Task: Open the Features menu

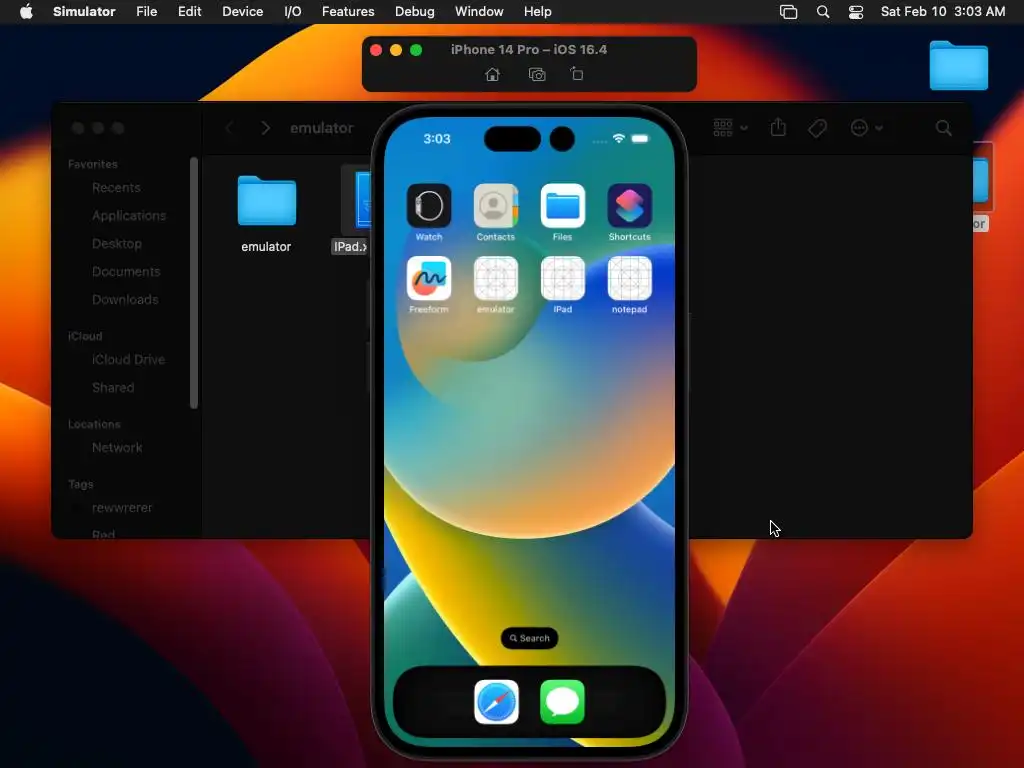Action: [348, 12]
